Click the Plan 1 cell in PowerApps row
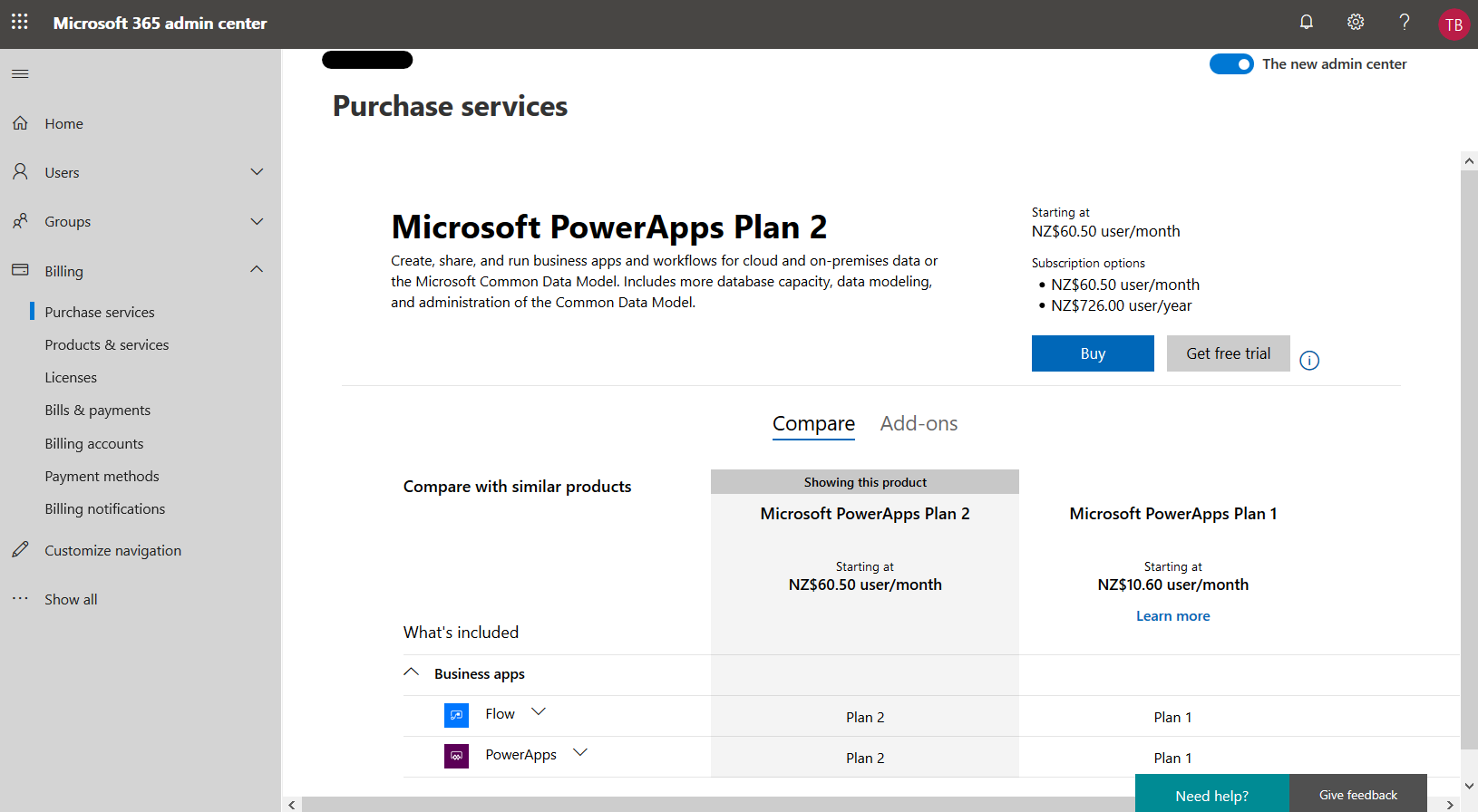Image resolution: width=1478 pixels, height=812 pixels. tap(1173, 758)
